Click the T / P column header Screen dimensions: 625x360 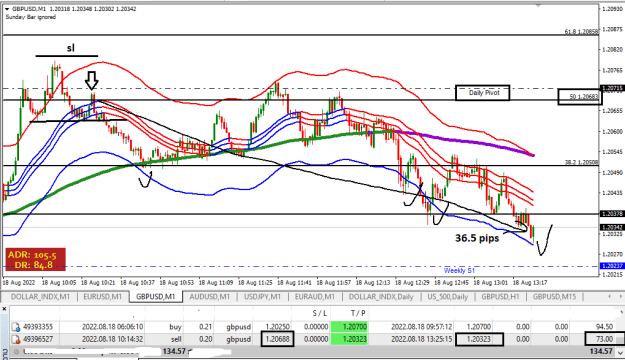(358, 313)
